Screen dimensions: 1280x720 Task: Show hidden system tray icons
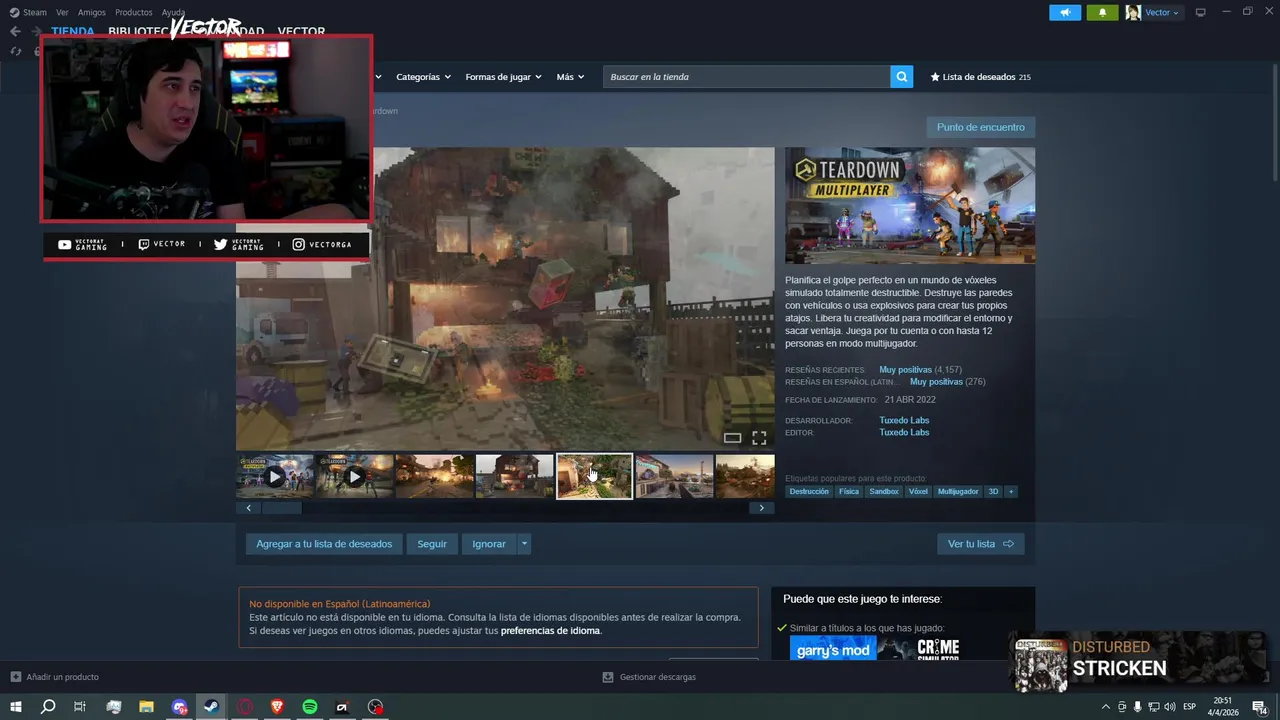[x=1106, y=707]
